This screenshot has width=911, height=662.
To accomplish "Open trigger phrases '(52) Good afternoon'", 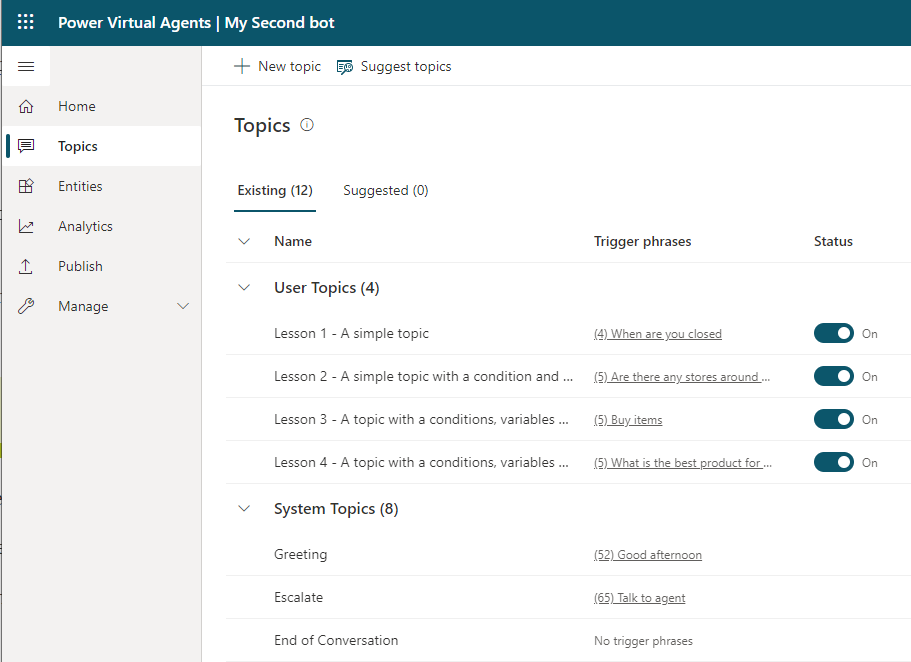I will pyautogui.click(x=648, y=554).
